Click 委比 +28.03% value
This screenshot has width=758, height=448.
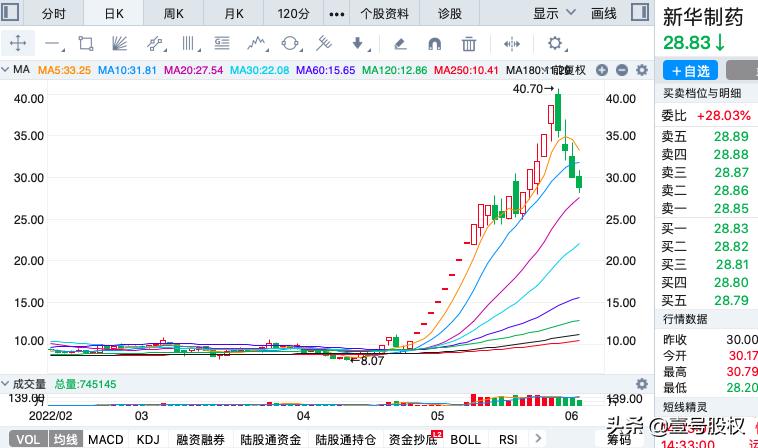pyautogui.click(x=724, y=116)
